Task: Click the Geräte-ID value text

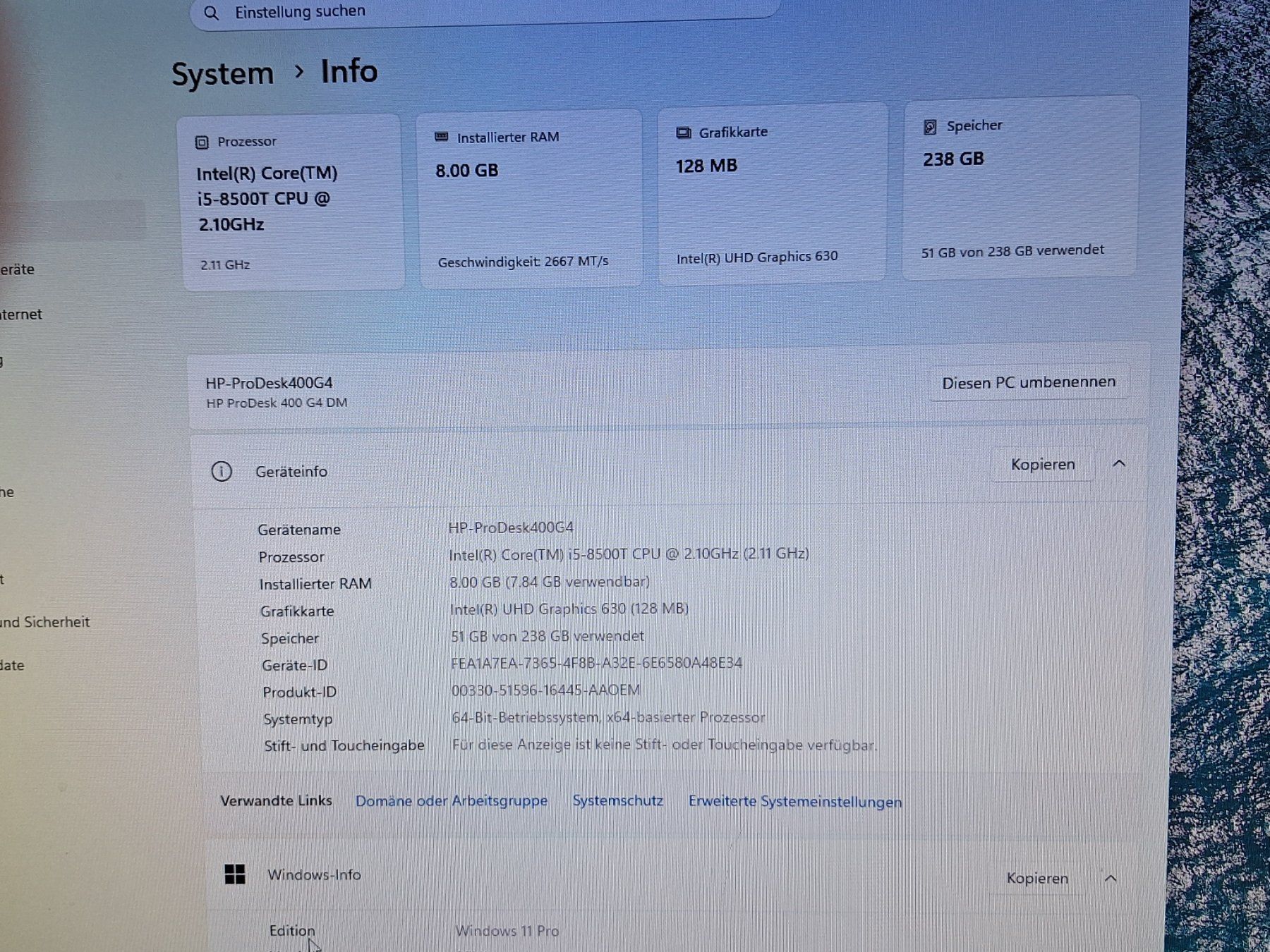Action: [596, 663]
